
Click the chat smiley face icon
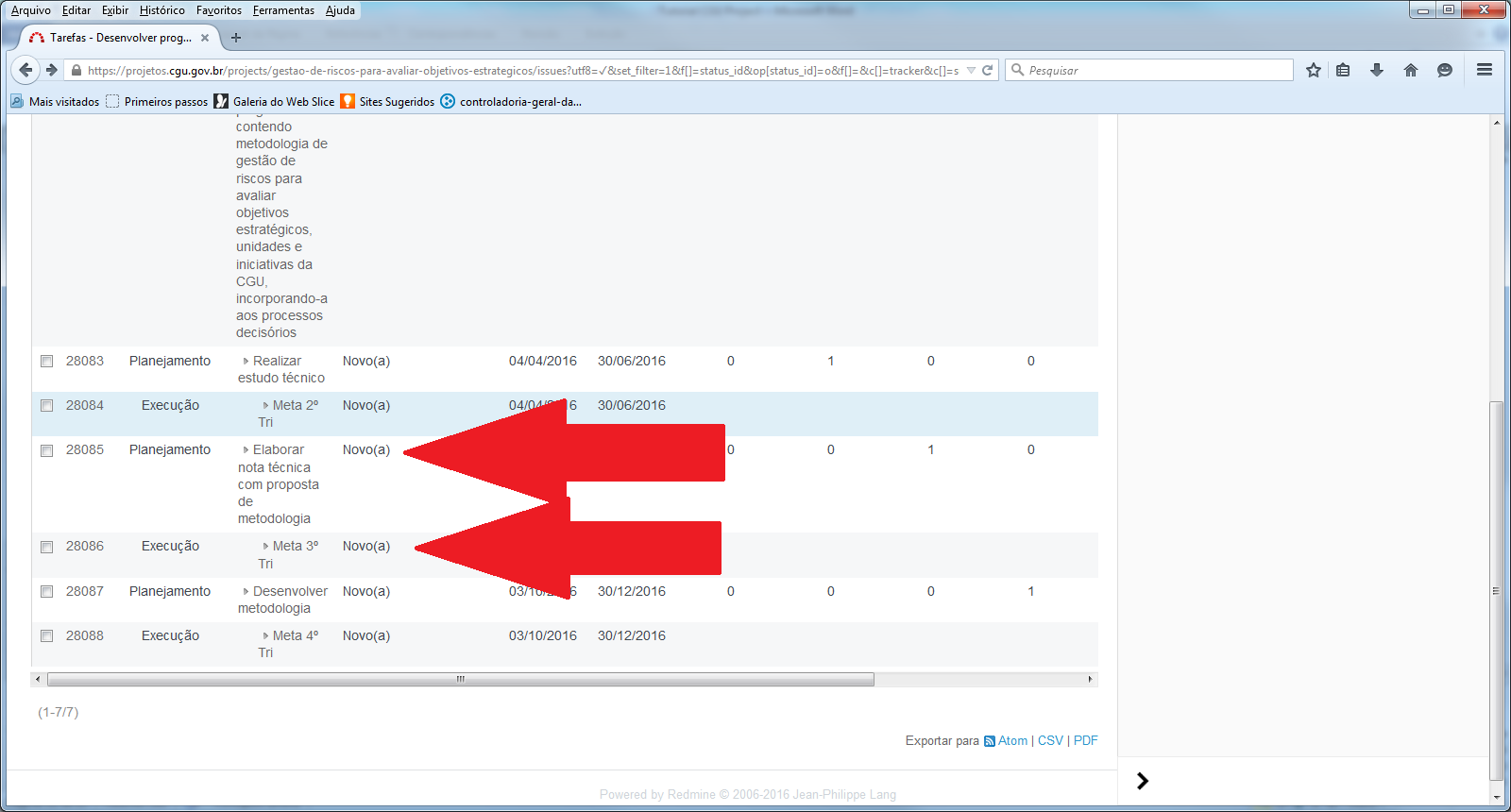click(x=1444, y=70)
